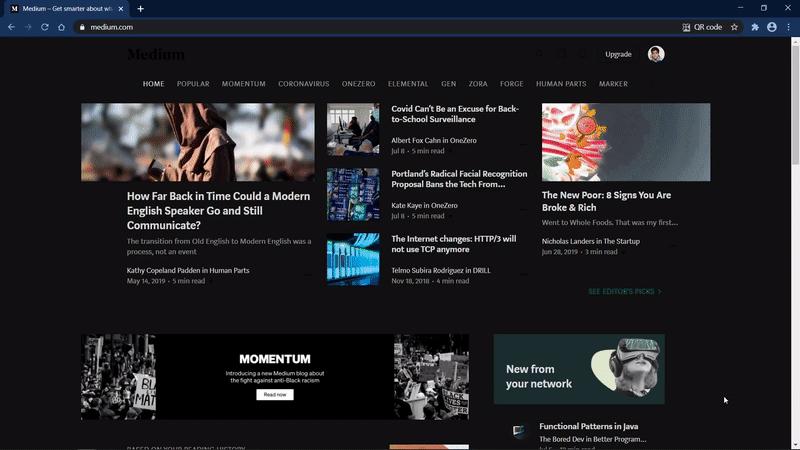Open the Medium user avatar menu
The height and width of the screenshot is (450, 800).
pyautogui.click(x=656, y=54)
